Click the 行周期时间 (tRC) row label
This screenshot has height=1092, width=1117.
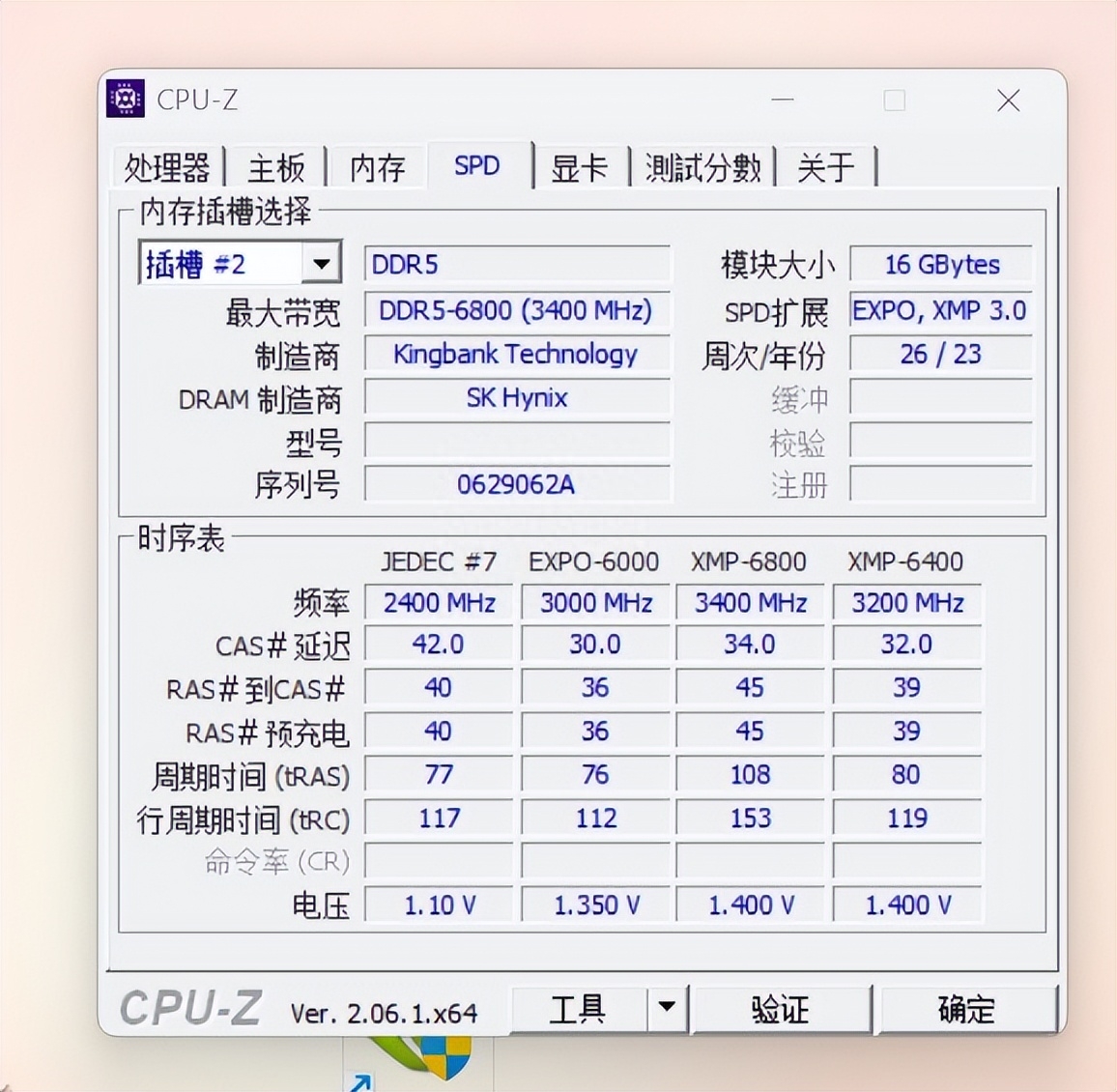coord(243,819)
